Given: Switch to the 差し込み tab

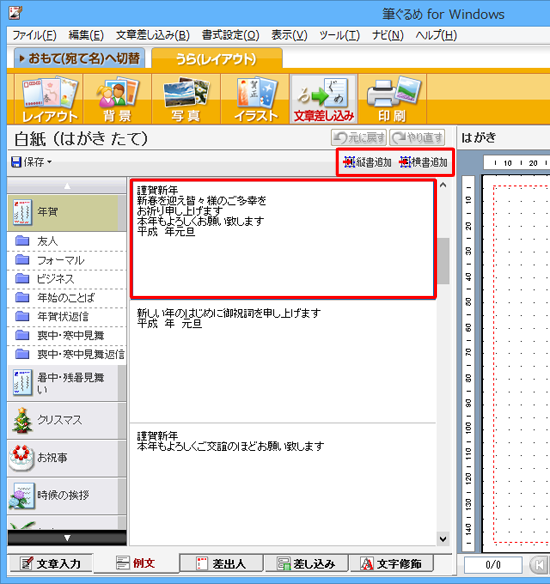Looking at the screenshot, I should [x=306, y=564].
